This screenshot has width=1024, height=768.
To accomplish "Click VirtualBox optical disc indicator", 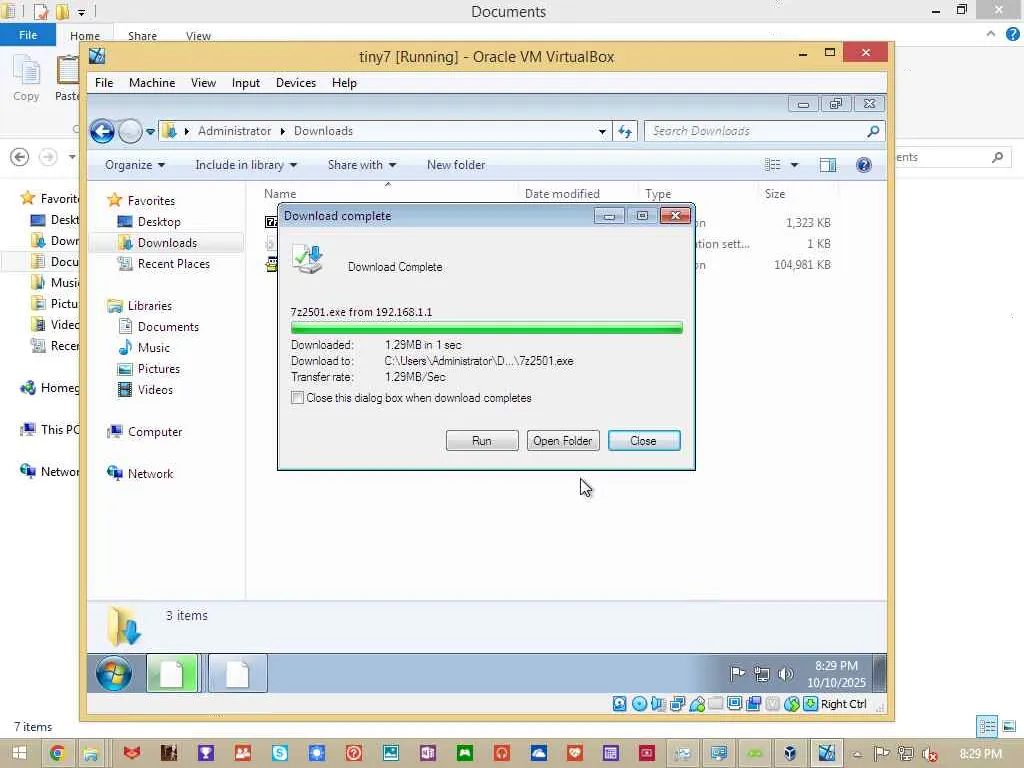I will tap(639, 704).
